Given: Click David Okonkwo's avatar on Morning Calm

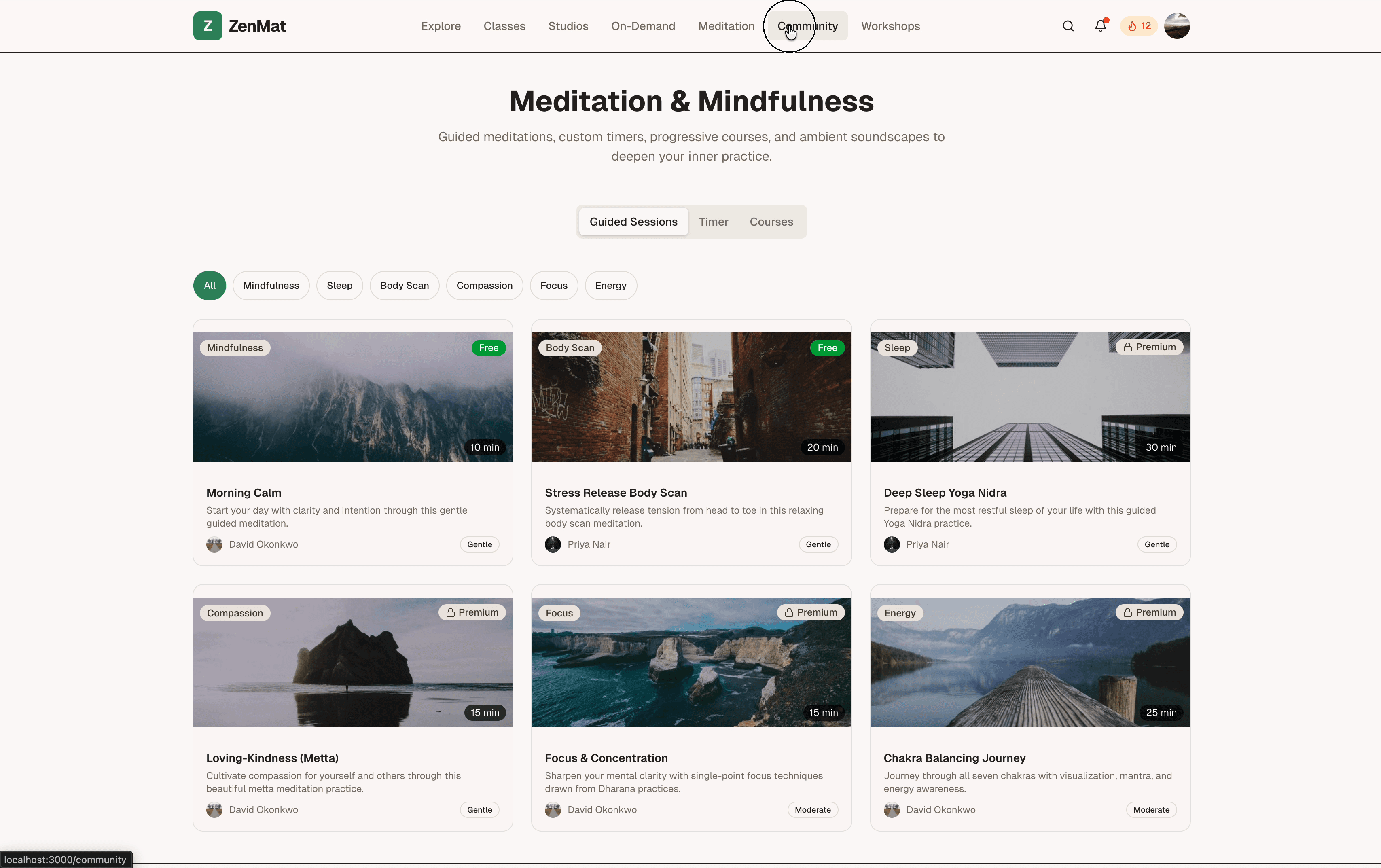Looking at the screenshot, I should pos(214,544).
